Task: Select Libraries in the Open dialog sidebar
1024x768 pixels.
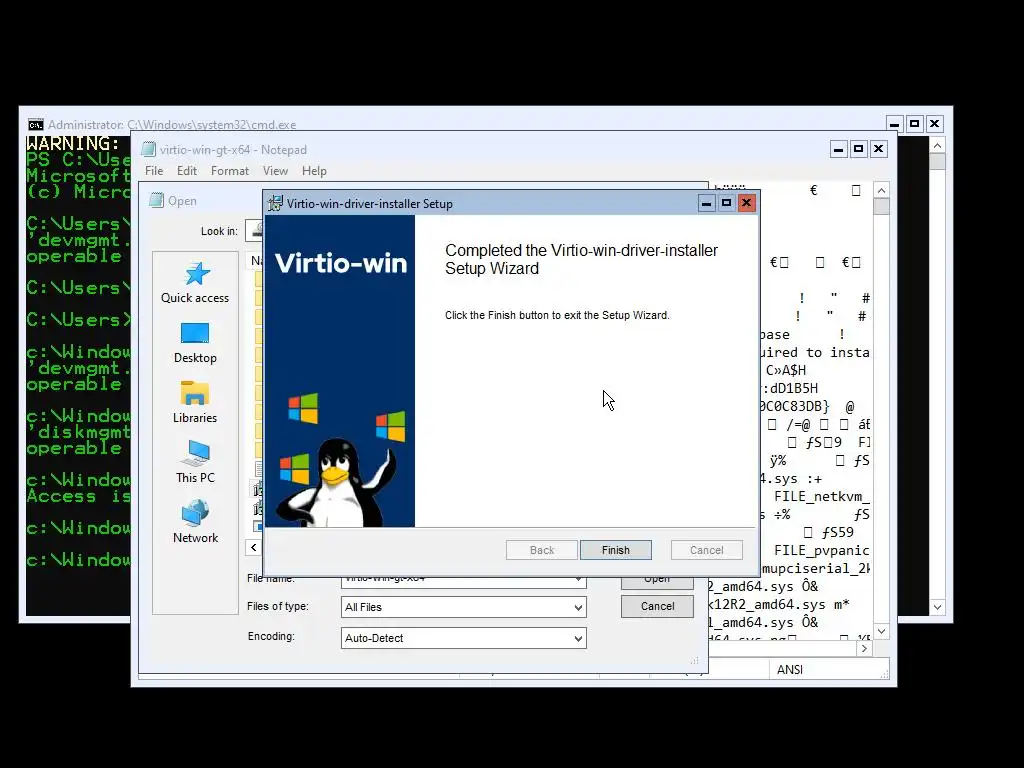Action: [x=195, y=402]
